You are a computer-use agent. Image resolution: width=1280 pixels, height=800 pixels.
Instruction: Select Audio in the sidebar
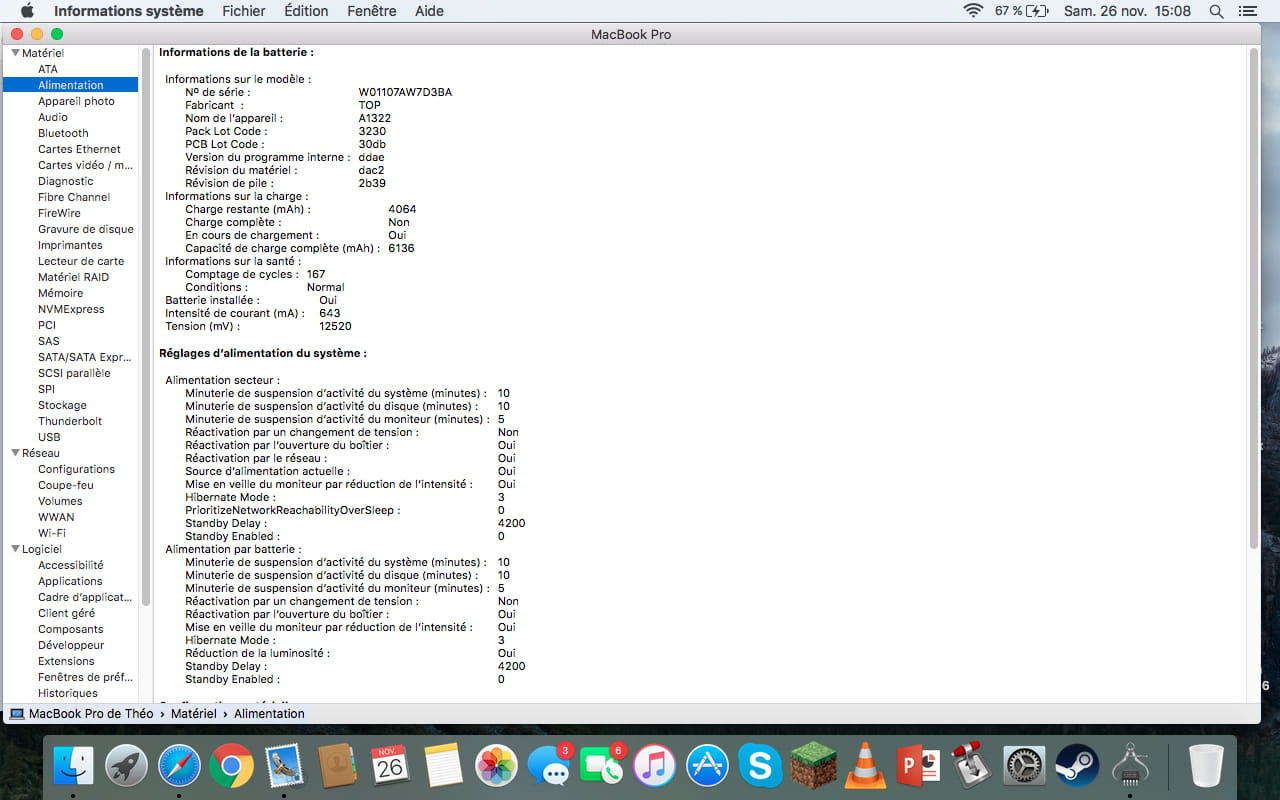point(53,117)
